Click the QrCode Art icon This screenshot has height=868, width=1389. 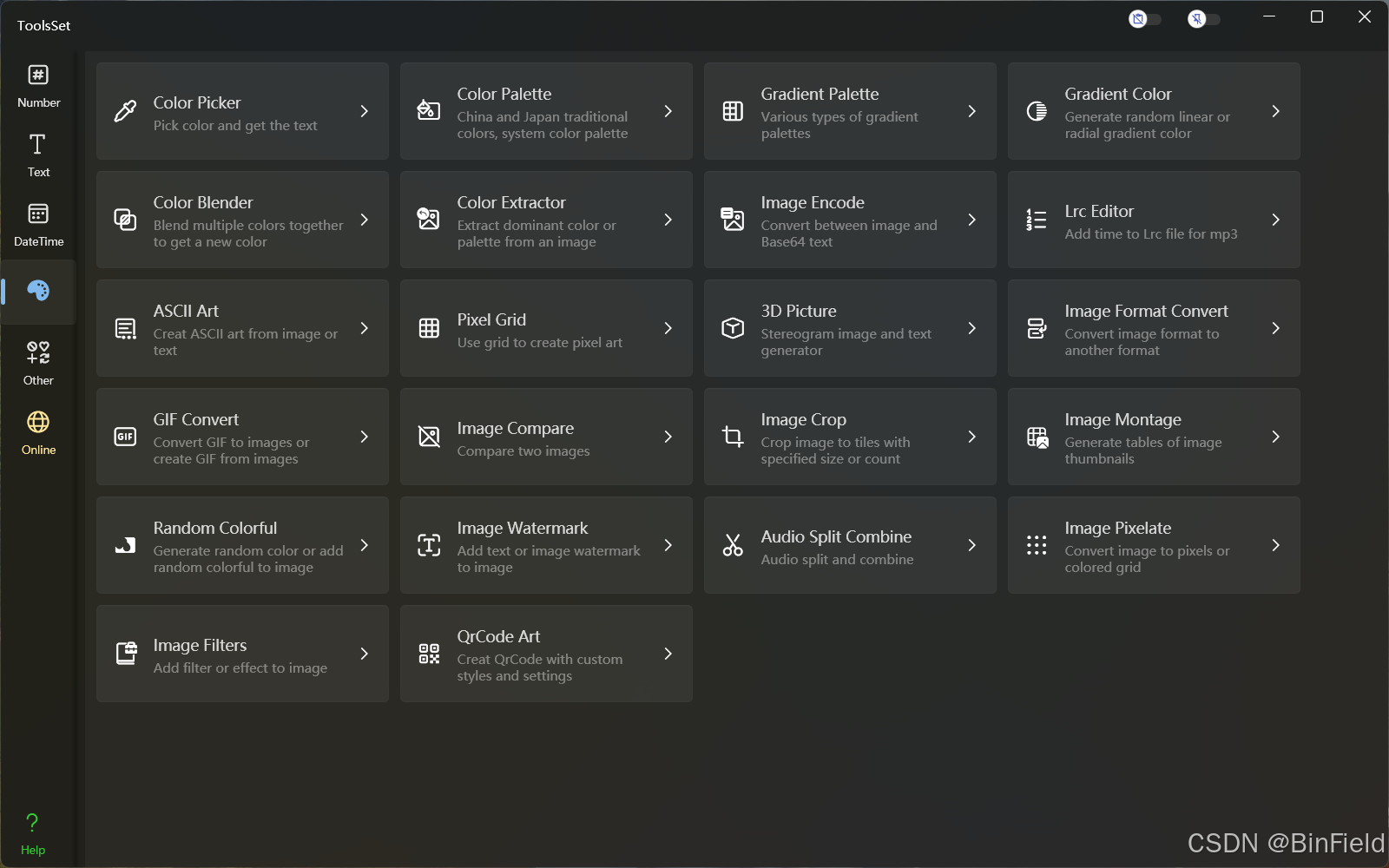(429, 654)
